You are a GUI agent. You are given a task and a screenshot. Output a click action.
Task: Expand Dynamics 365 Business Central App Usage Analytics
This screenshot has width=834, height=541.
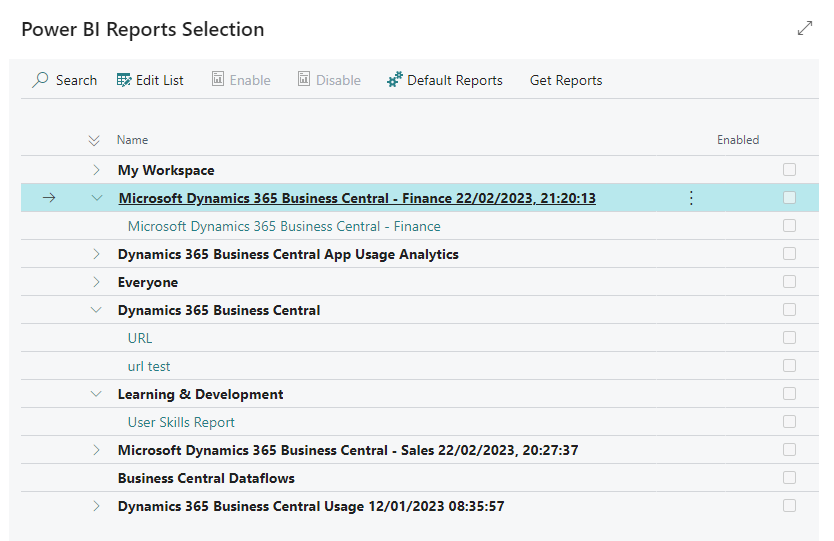point(96,254)
